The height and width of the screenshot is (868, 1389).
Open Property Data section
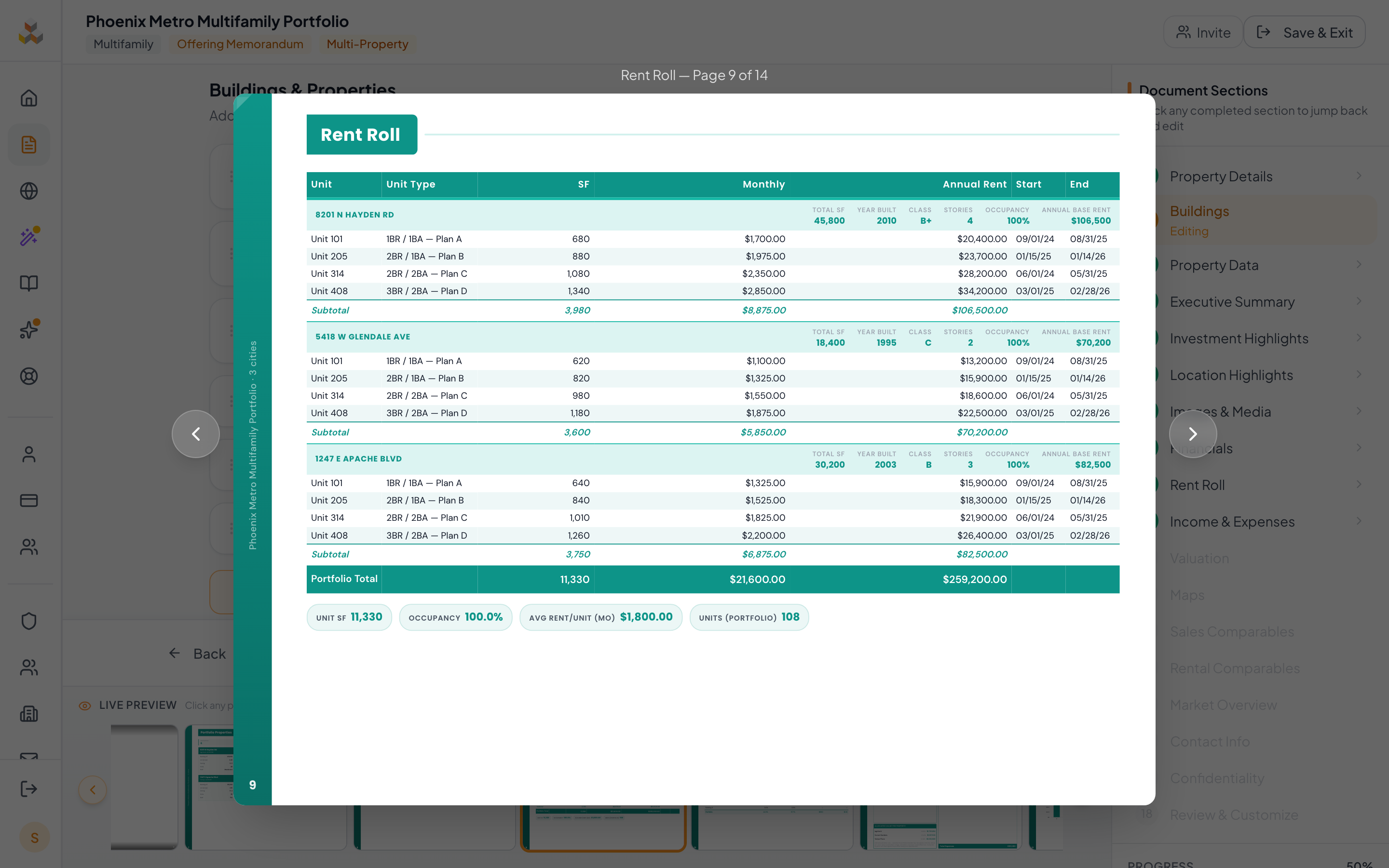click(1214, 265)
